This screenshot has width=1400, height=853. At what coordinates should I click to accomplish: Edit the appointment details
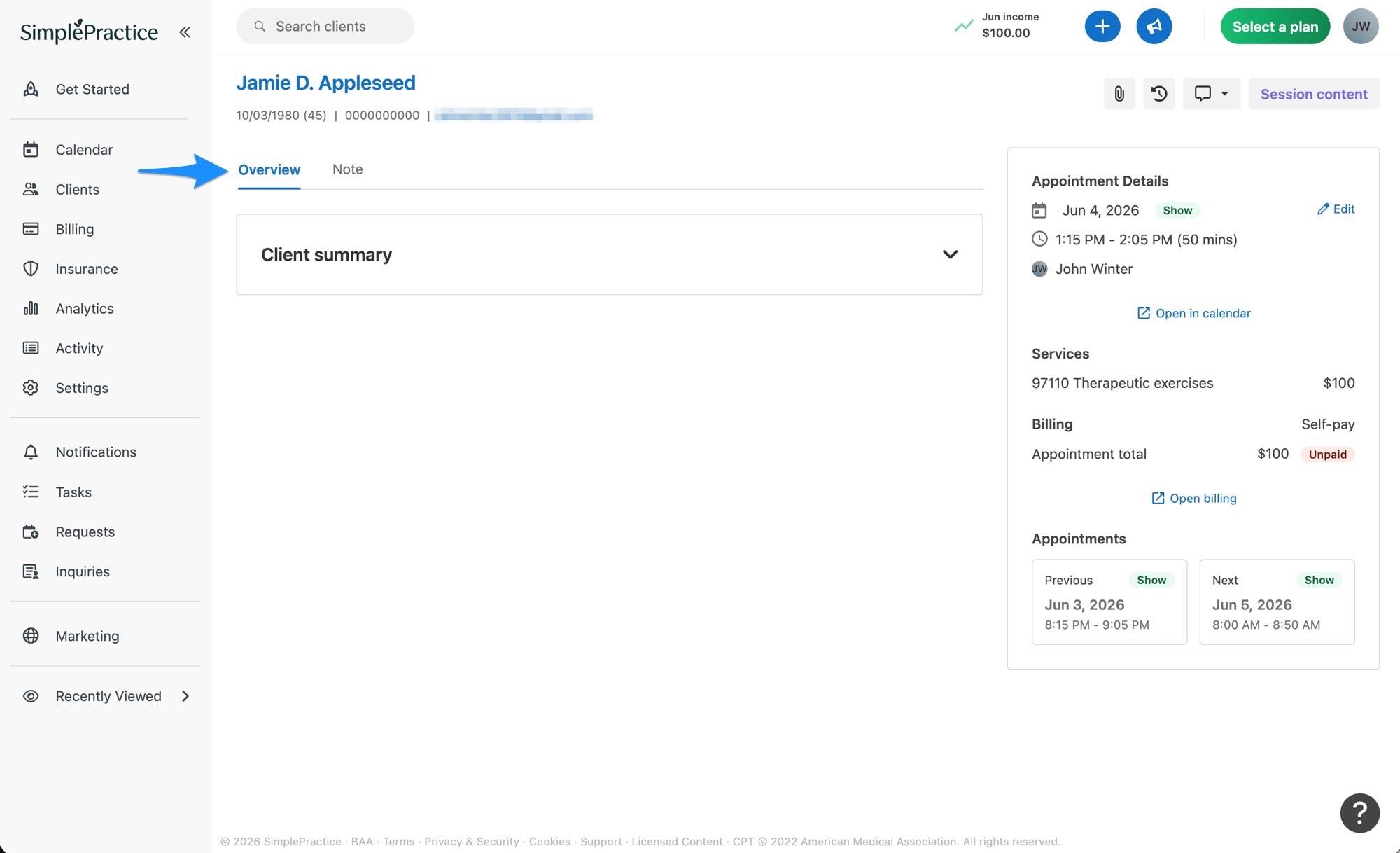[1336, 209]
